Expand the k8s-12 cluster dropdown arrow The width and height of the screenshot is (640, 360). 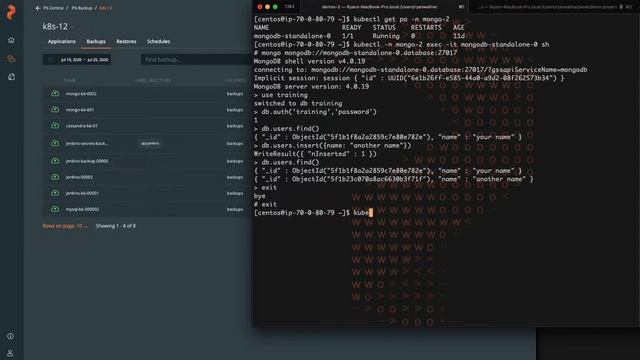click(72, 27)
